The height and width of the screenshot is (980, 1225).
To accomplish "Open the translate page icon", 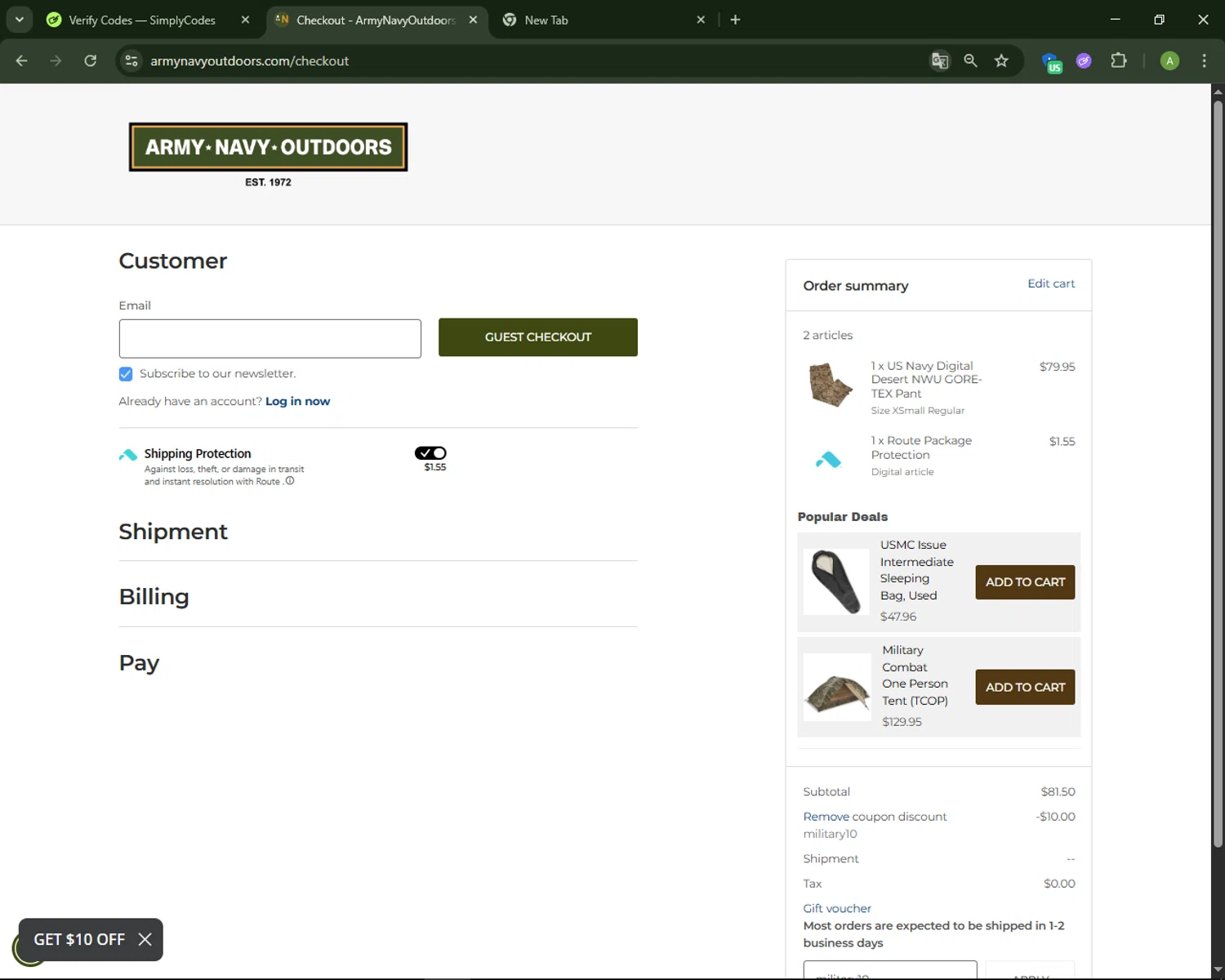I will click(940, 60).
